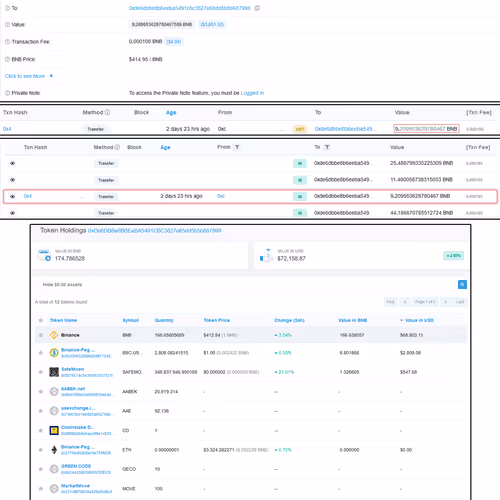Screen dimensions: 500x500
Task: Toggle the Age header in the IN transactions table
Action: click(165, 147)
